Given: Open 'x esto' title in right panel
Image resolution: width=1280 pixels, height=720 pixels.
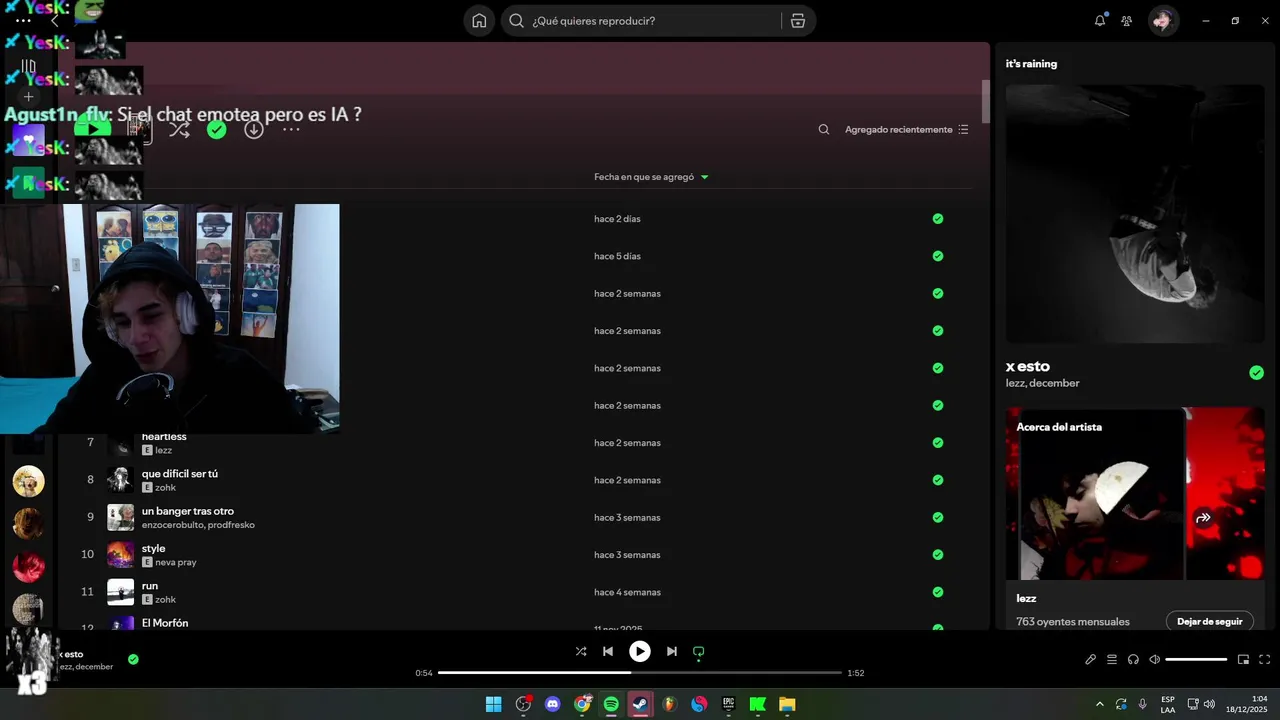Looking at the screenshot, I should pos(1027,366).
